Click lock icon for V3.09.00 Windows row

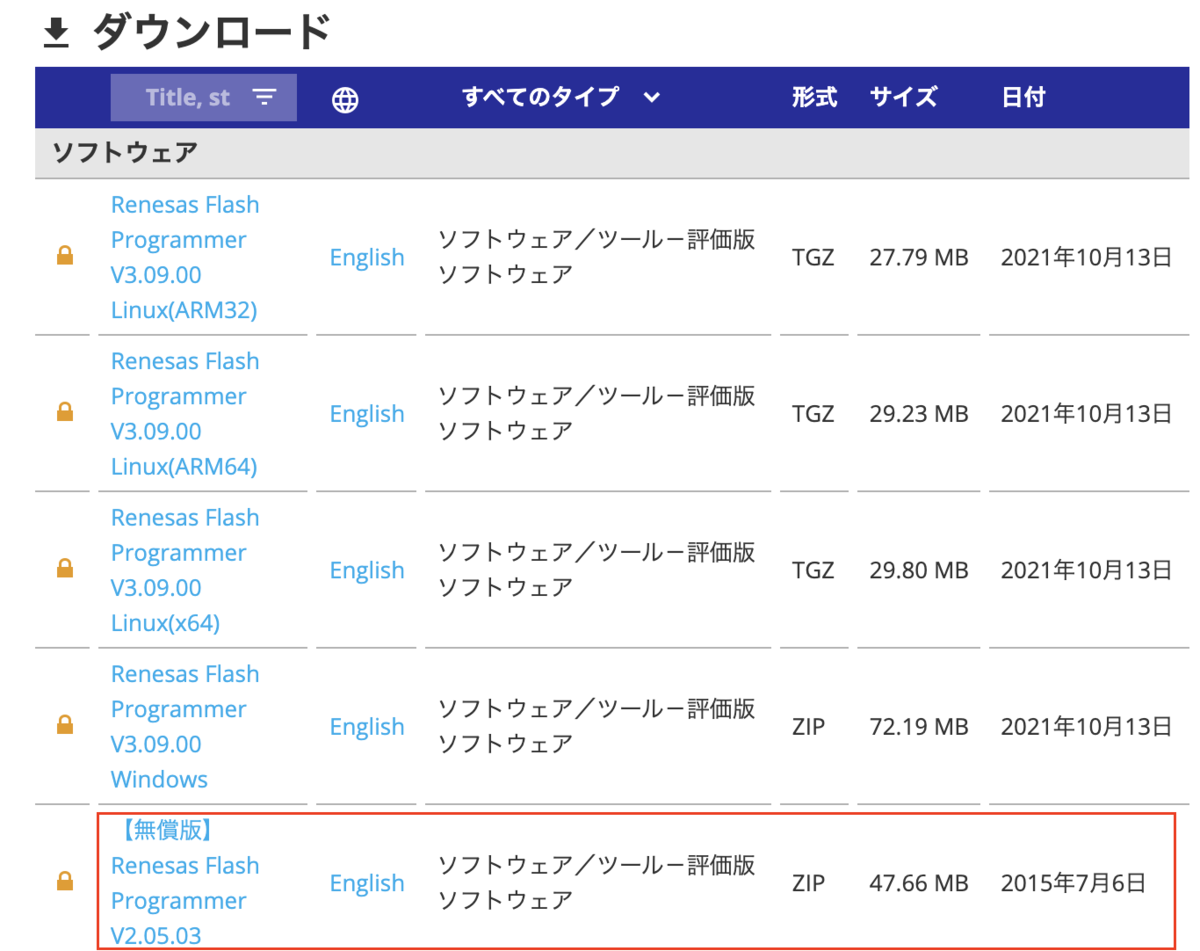point(65,726)
